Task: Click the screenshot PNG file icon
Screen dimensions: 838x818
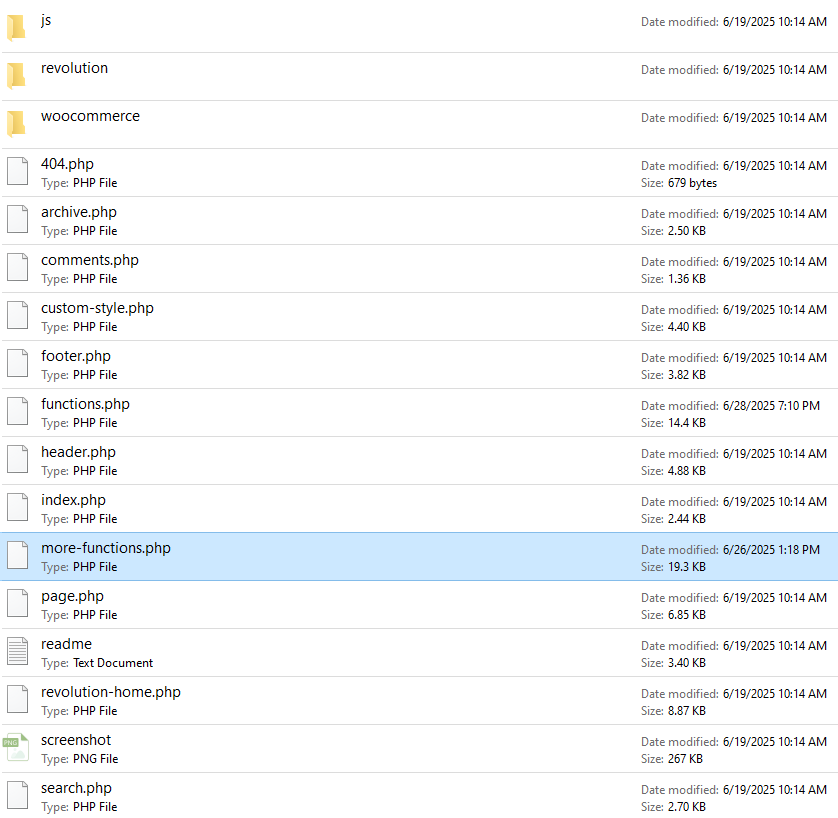Action: [17, 748]
